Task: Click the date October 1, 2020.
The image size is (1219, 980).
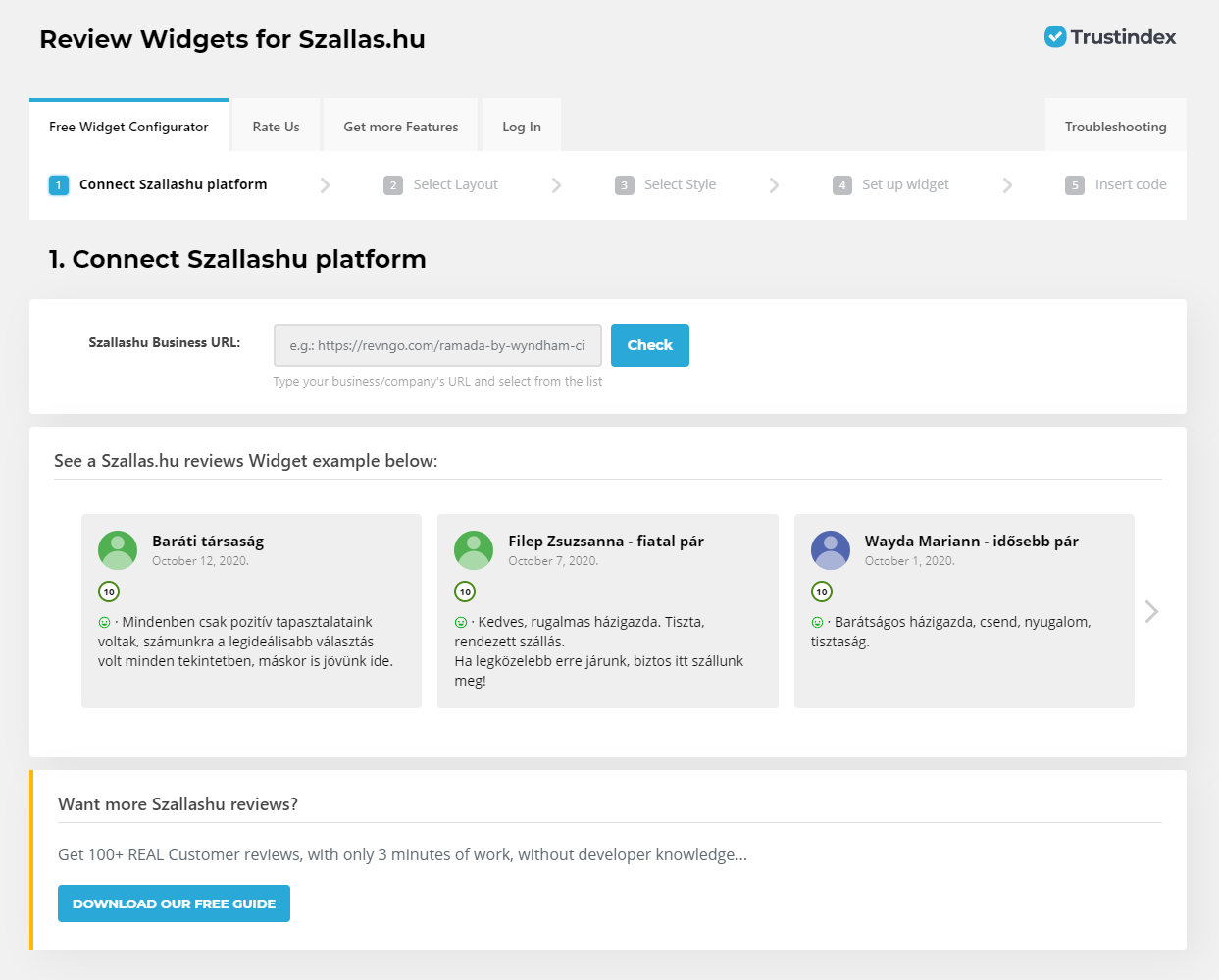Action: pyautogui.click(x=910, y=561)
